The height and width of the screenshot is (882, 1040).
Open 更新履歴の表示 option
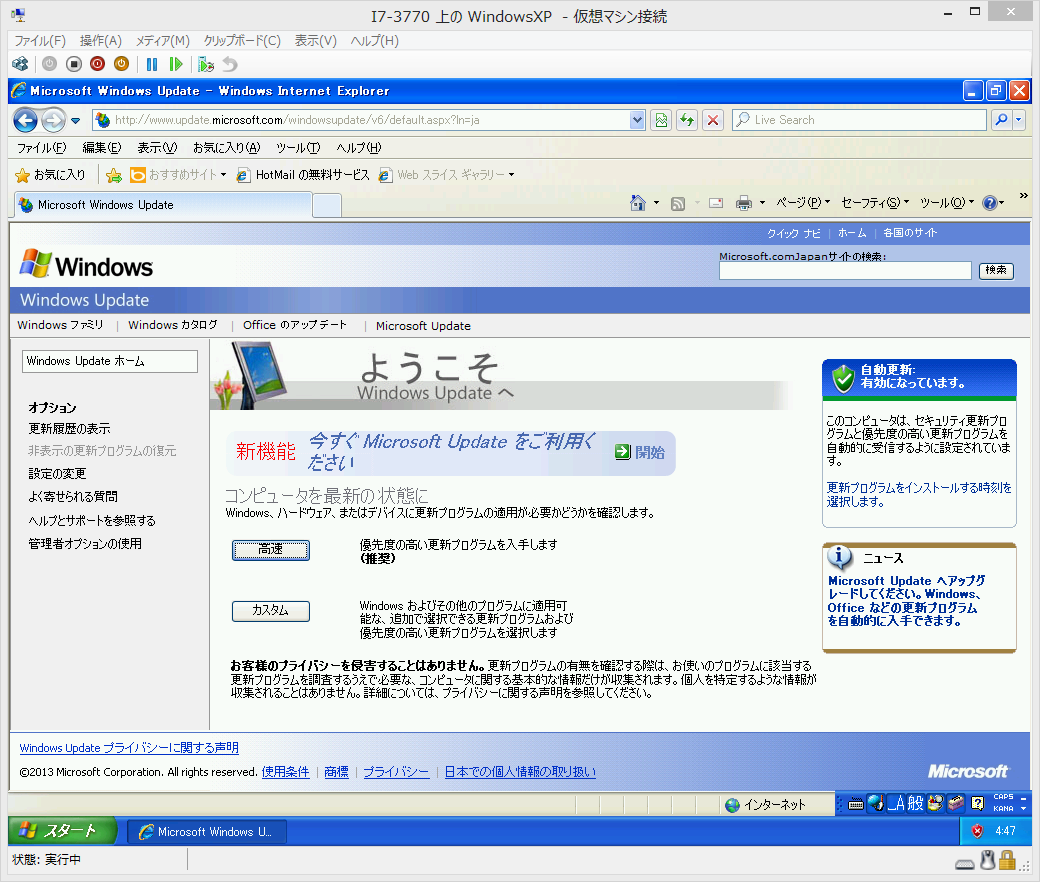[x=70, y=429]
